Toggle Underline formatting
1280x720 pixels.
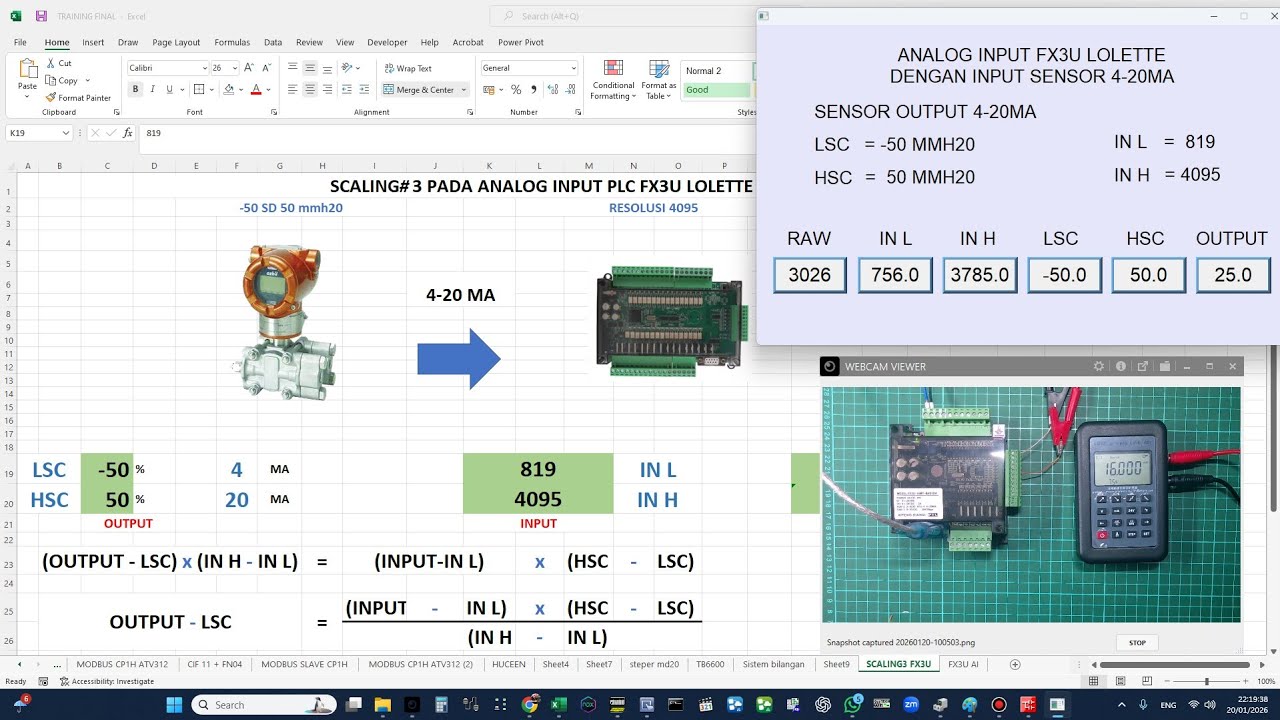(x=169, y=89)
